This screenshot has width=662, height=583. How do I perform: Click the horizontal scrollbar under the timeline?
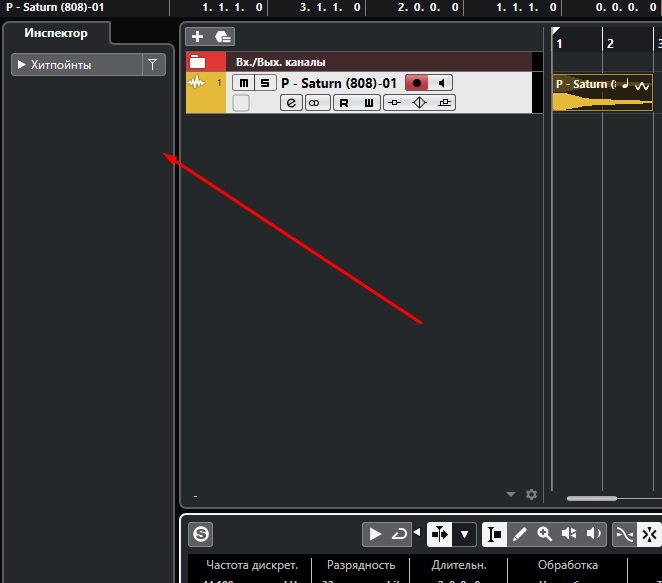[591, 499]
